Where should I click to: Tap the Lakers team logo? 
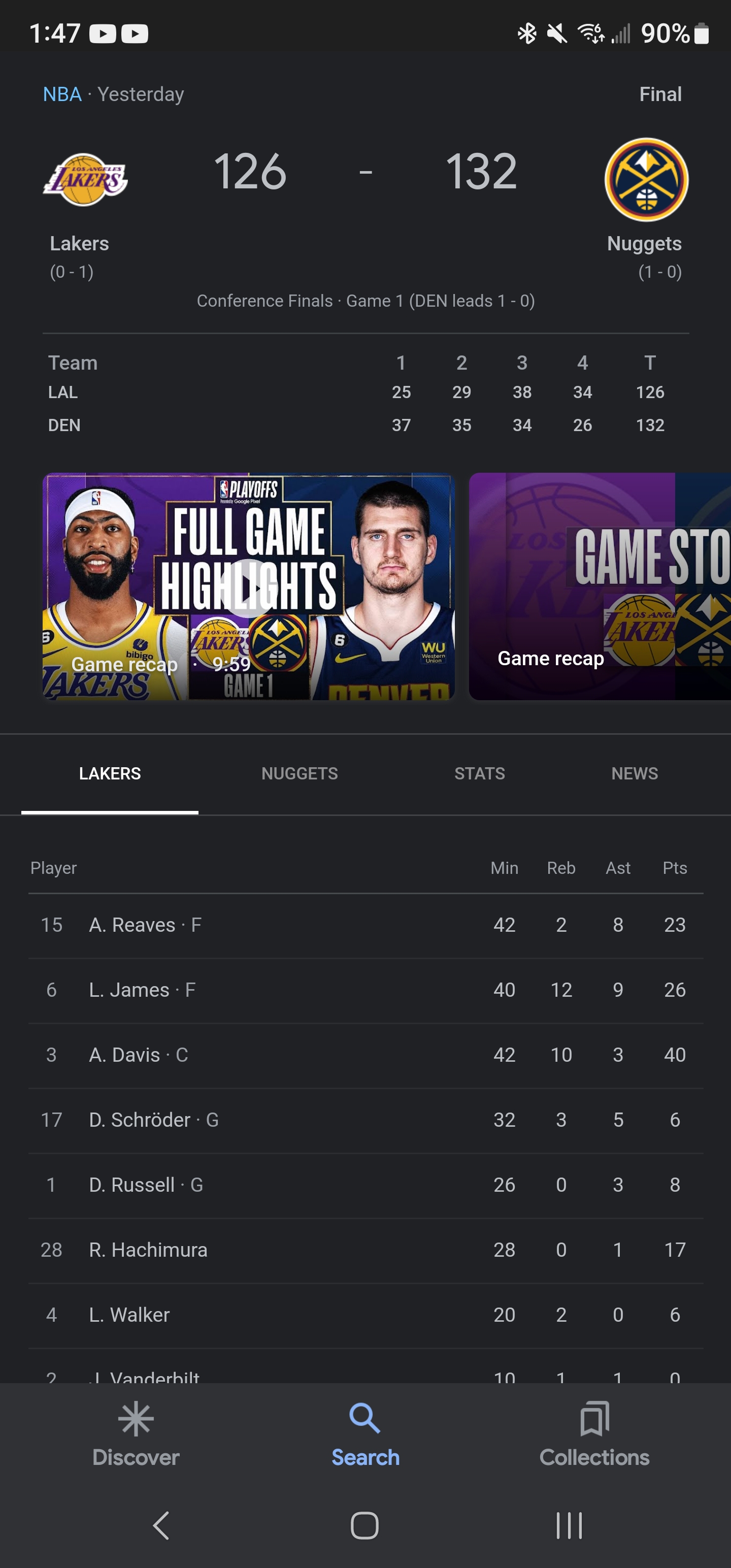(85, 180)
